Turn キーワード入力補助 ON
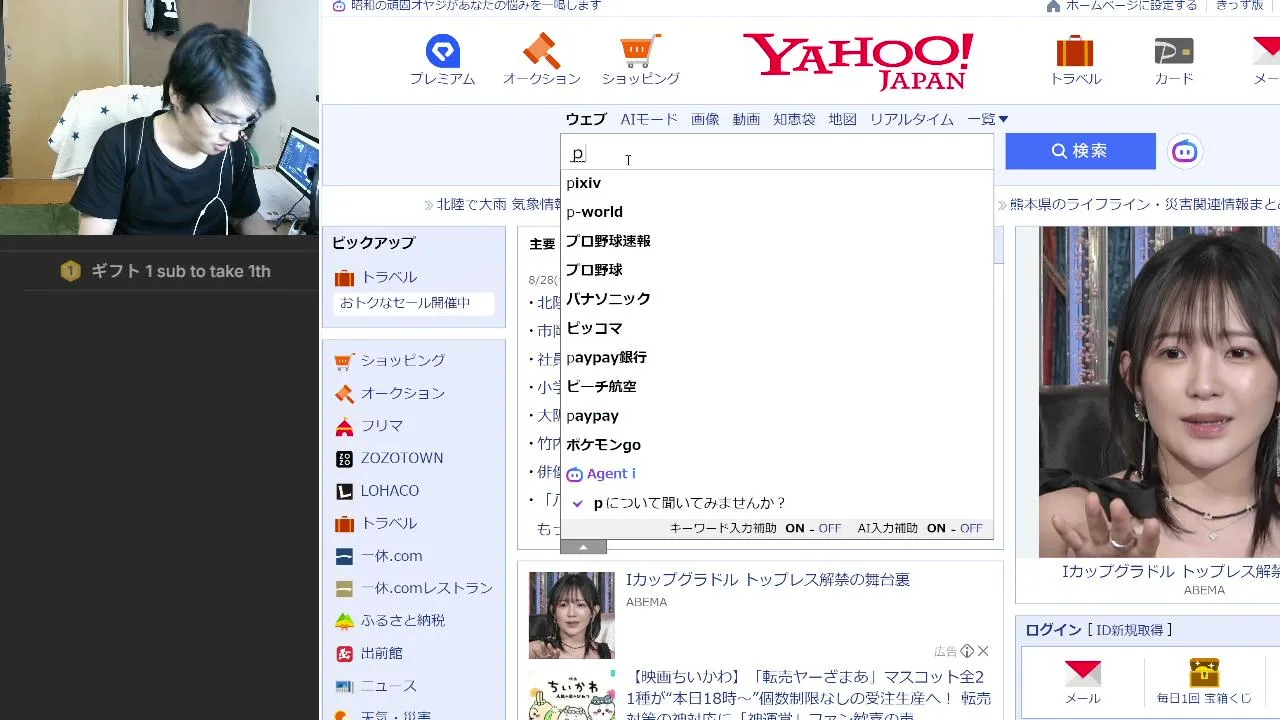The width and height of the screenshot is (1280, 720). click(795, 528)
